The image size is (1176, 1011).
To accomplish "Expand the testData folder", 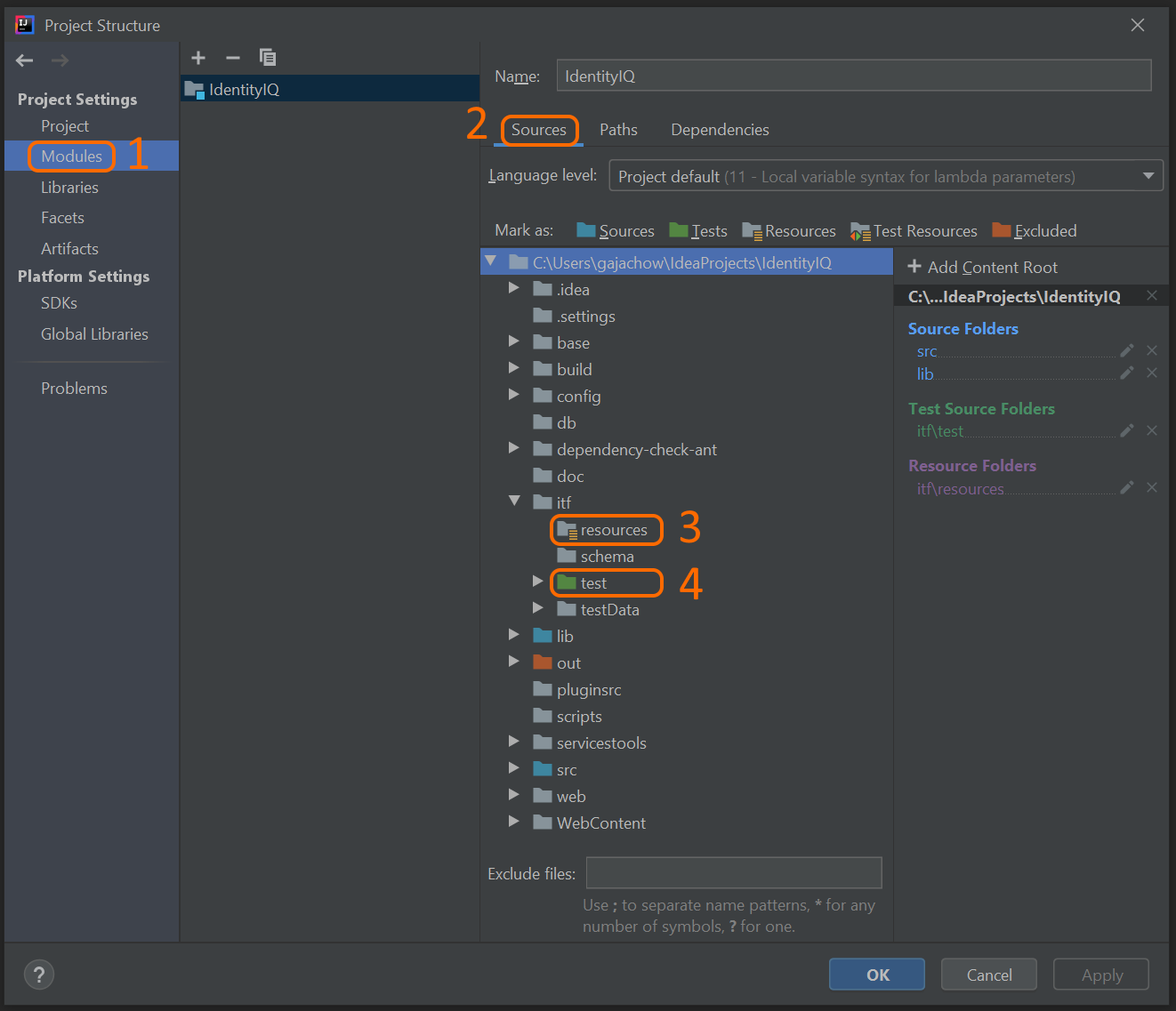I will [x=537, y=608].
